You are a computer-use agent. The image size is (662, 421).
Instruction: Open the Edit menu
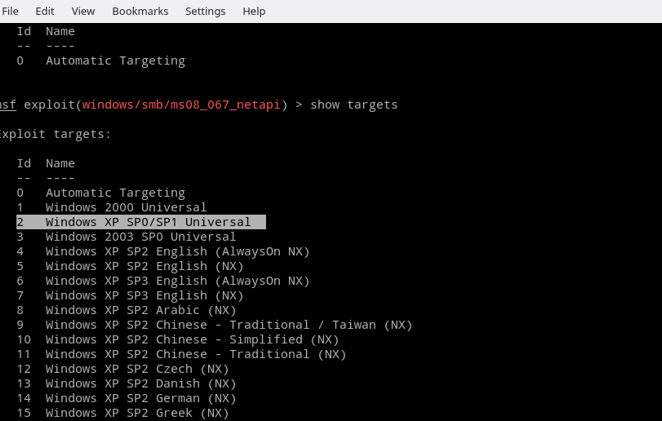pos(45,11)
